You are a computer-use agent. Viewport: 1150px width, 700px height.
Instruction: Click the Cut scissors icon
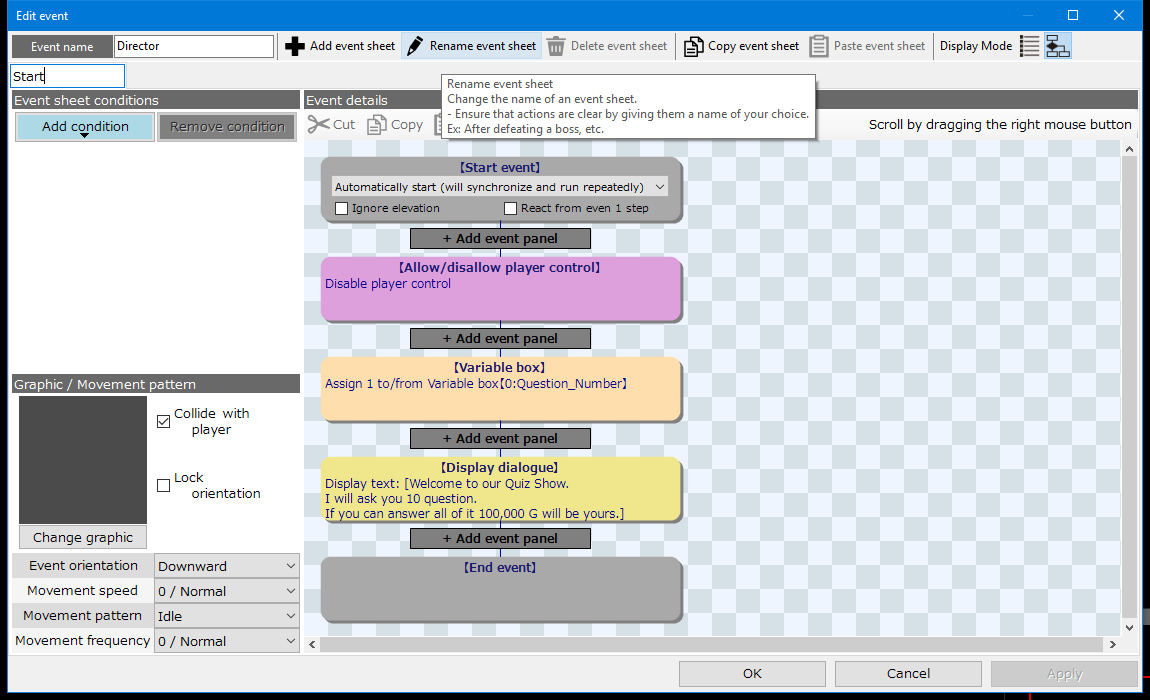(x=318, y=125)
